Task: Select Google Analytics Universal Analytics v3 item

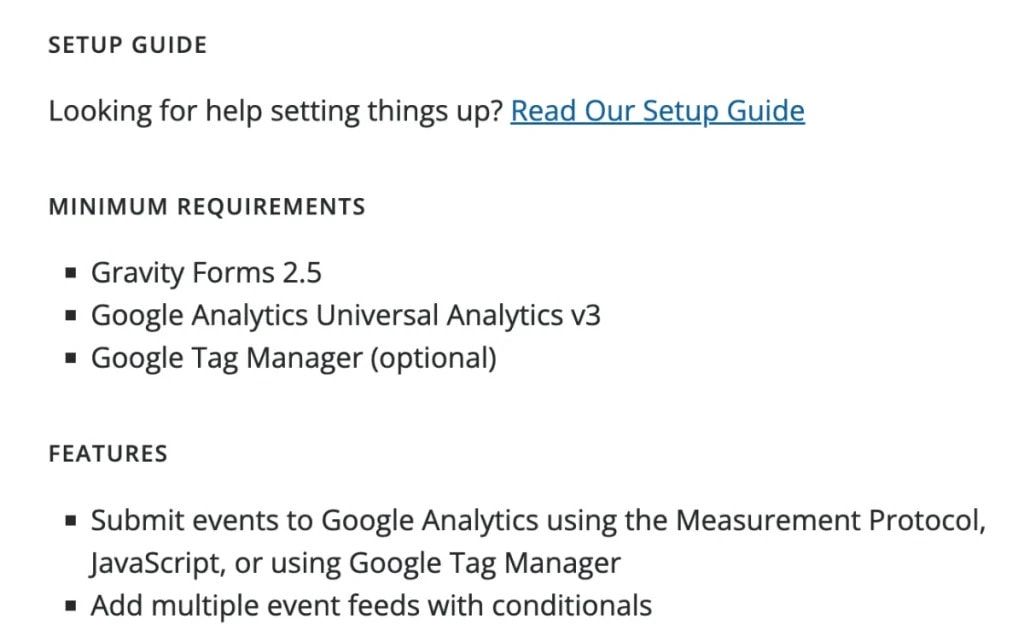Action: (x=345, y=315)
